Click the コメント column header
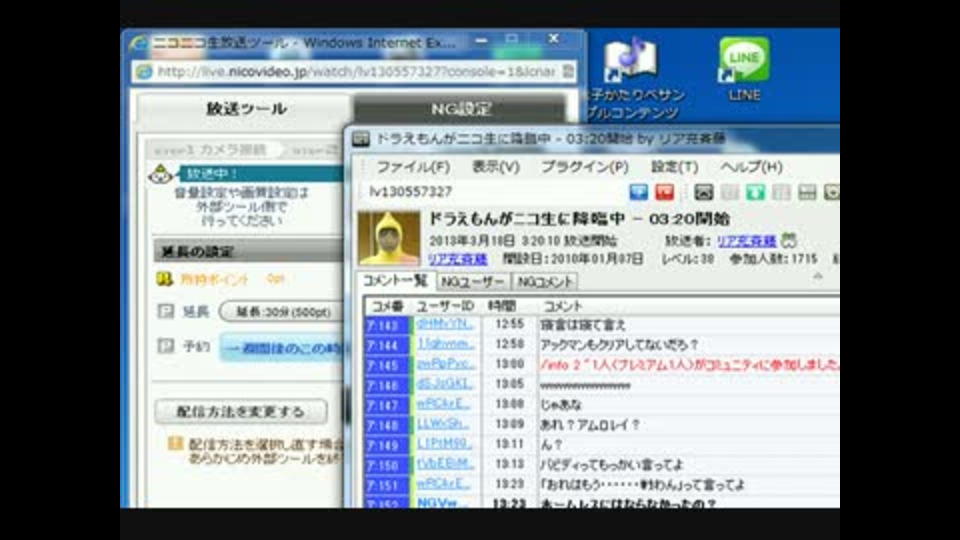The width and height of the screenshot is (960, 540). coord(563,306)
